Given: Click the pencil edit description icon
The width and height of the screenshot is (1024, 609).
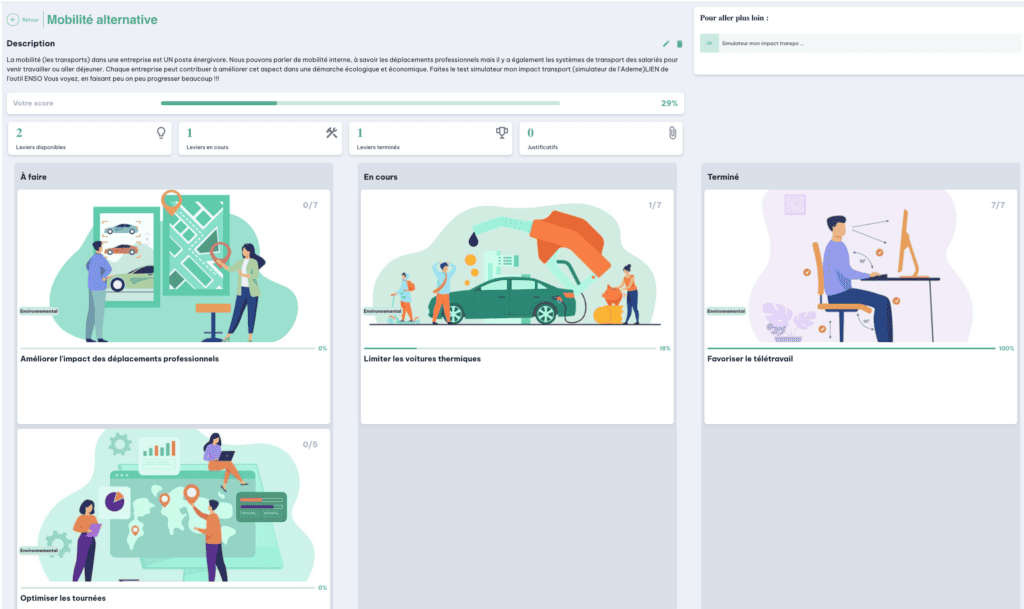Looking at the screenshot, I should tap(667, 44).
